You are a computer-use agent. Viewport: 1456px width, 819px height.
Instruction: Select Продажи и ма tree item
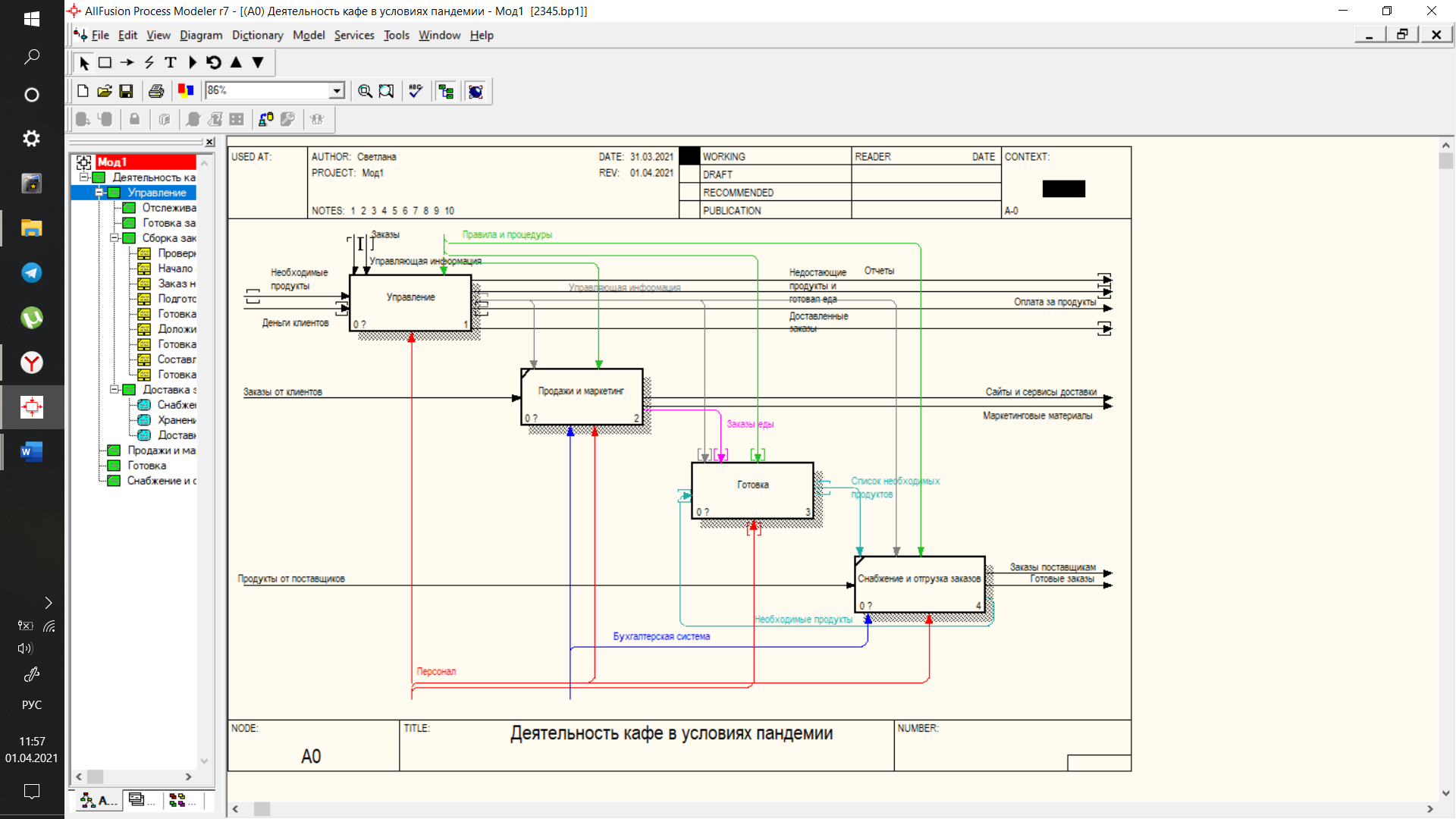(x=161, y=450)
